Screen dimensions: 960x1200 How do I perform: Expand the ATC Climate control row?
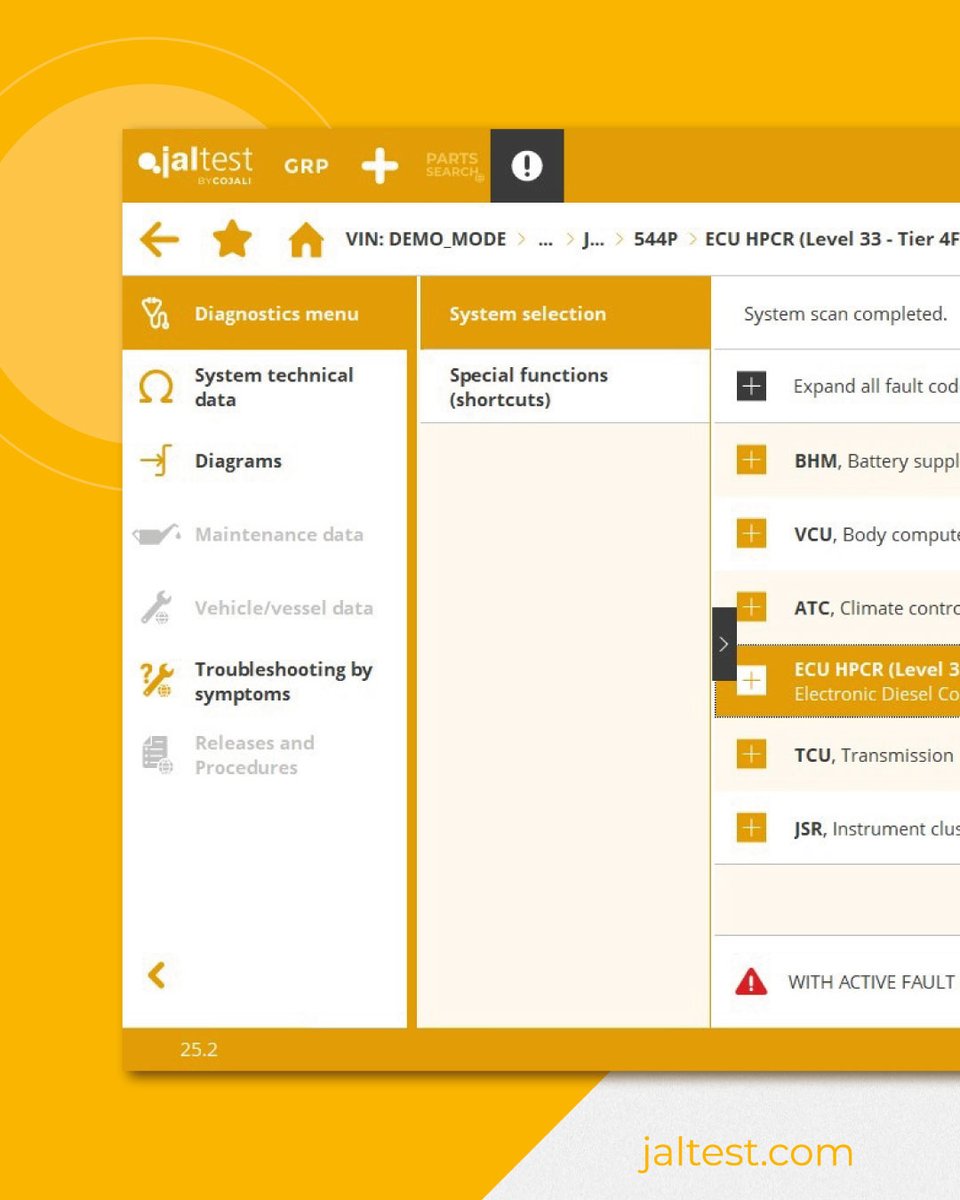tap(751, 606)
